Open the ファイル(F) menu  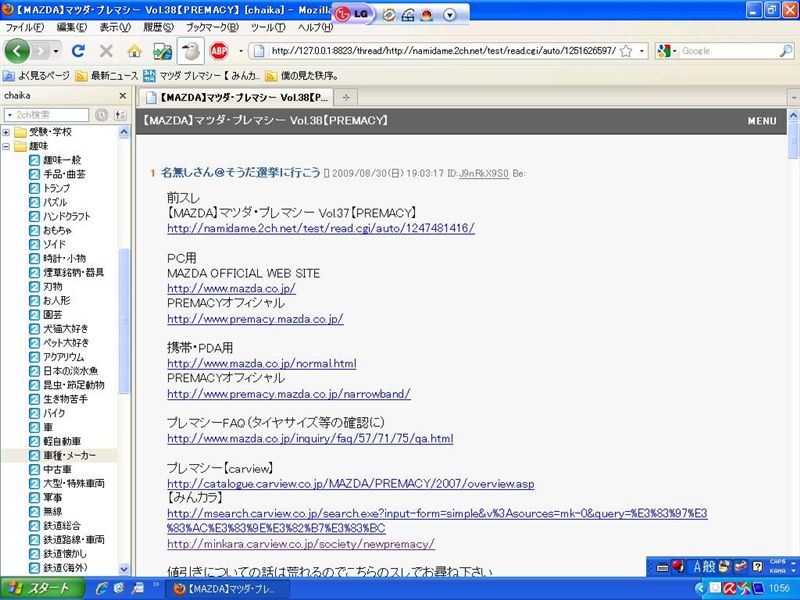tap(24, 27)
